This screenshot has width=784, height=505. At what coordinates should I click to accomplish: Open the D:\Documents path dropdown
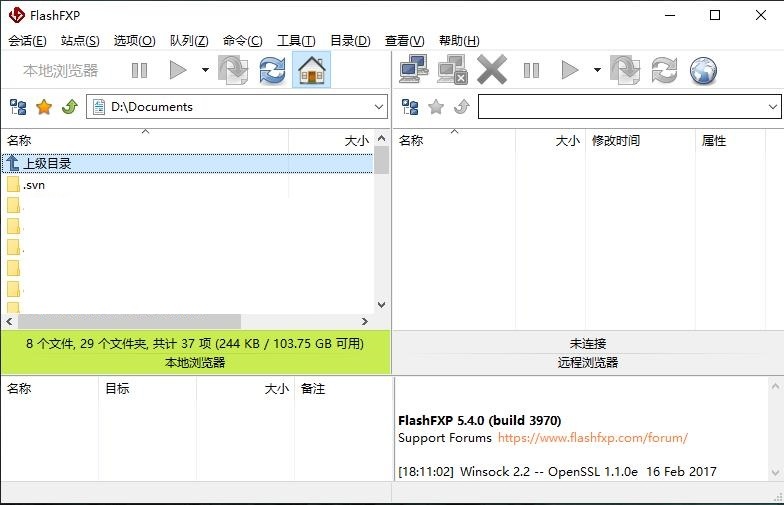pos(378,107)
